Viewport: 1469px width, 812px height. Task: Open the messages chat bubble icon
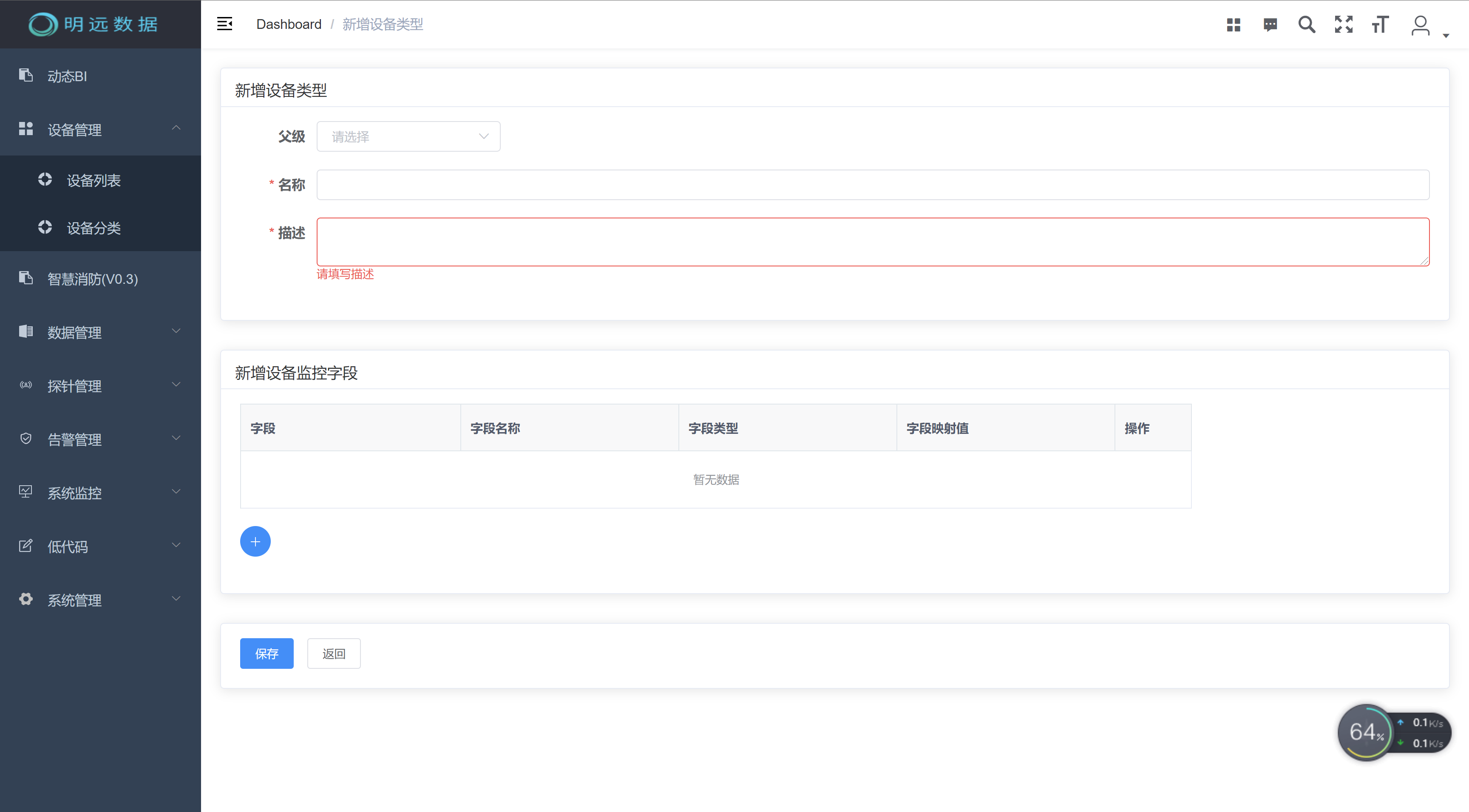pos(1270,25)
